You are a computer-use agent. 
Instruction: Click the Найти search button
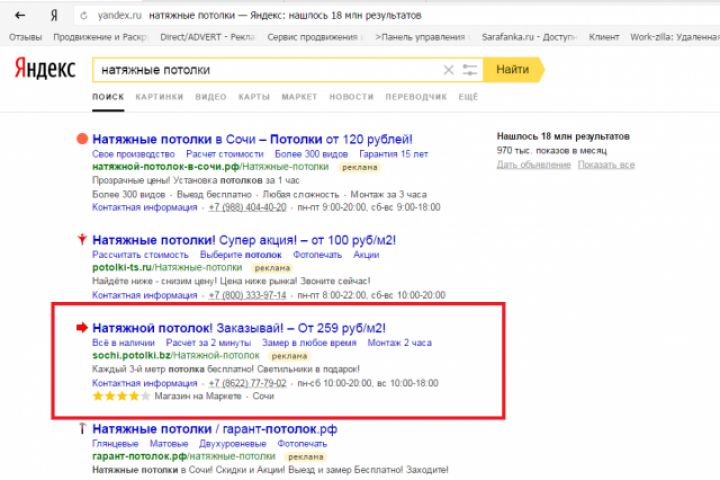[x=513, y=69]
